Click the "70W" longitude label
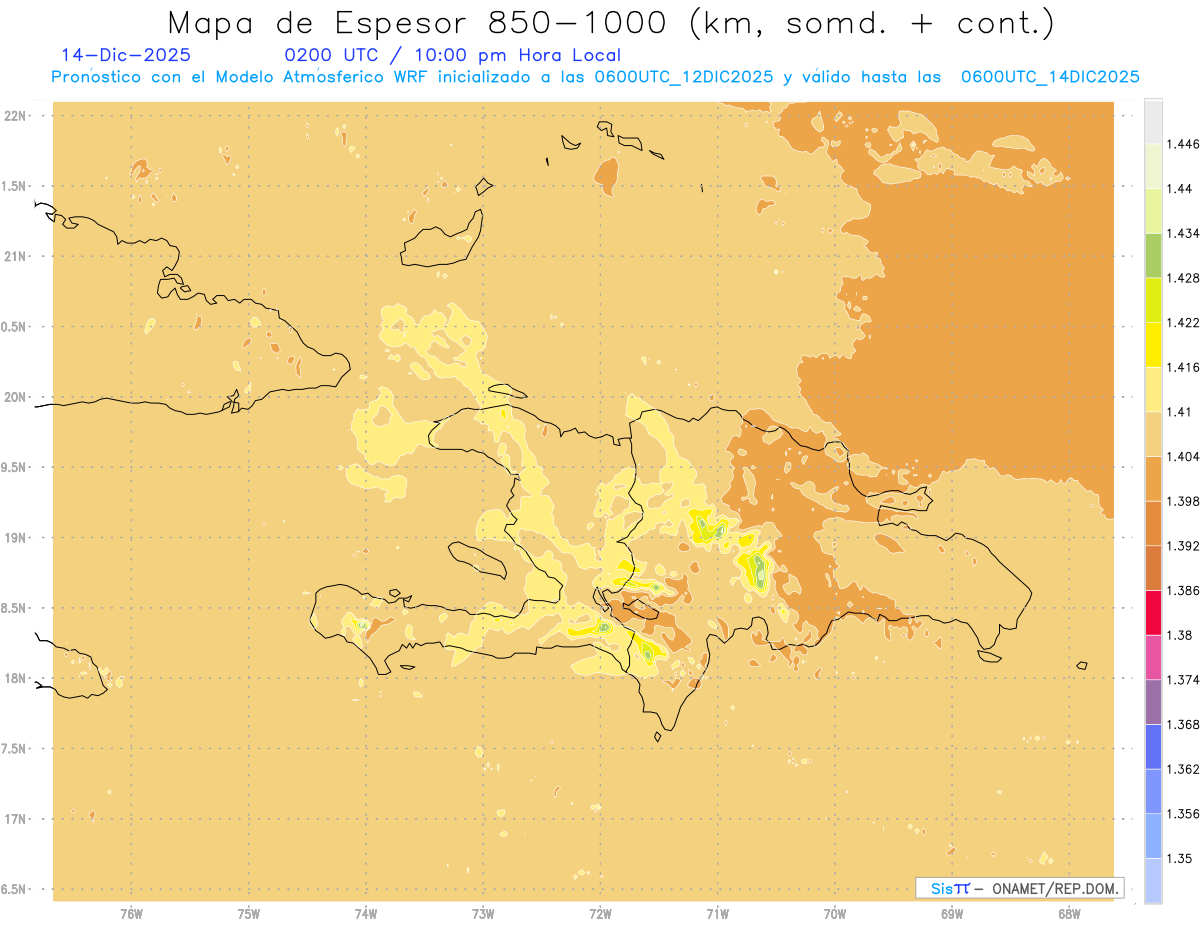This screenshot has width=1200, height=927. [x=835, y=912]
